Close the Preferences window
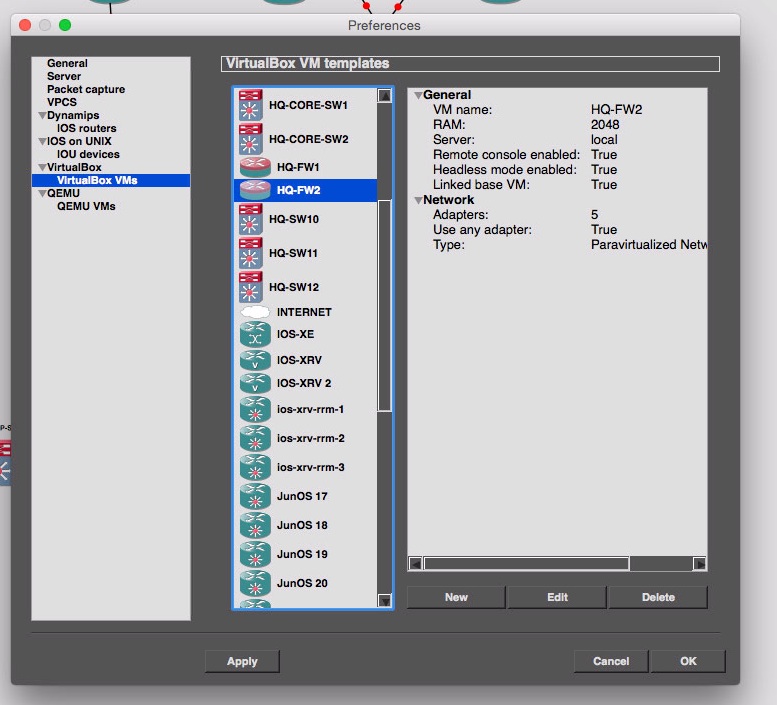The width and height of the screenshot is (777, 705). click(25, 25)
